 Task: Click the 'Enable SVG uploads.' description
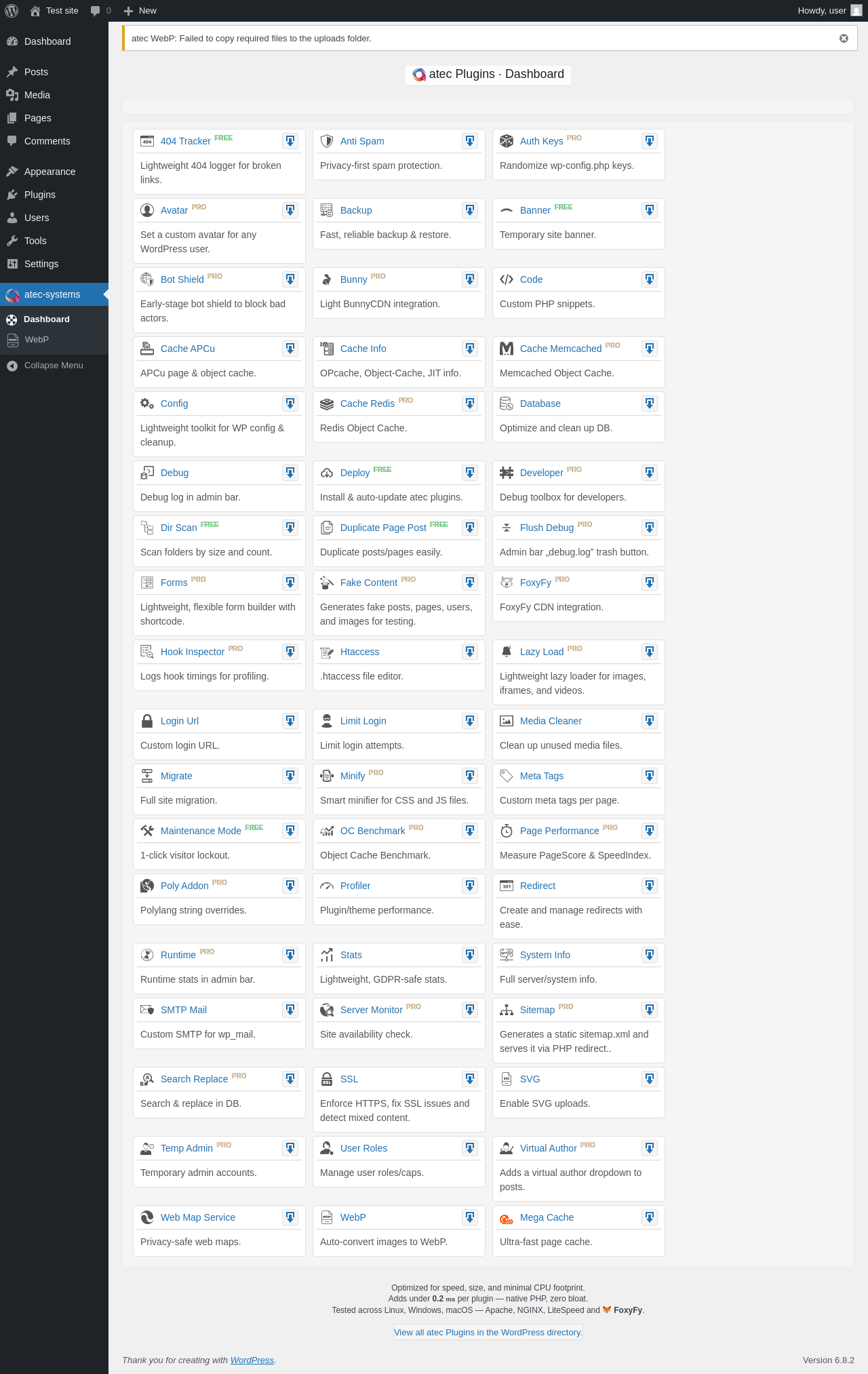pyautogui.click(x=545, y=1103)
